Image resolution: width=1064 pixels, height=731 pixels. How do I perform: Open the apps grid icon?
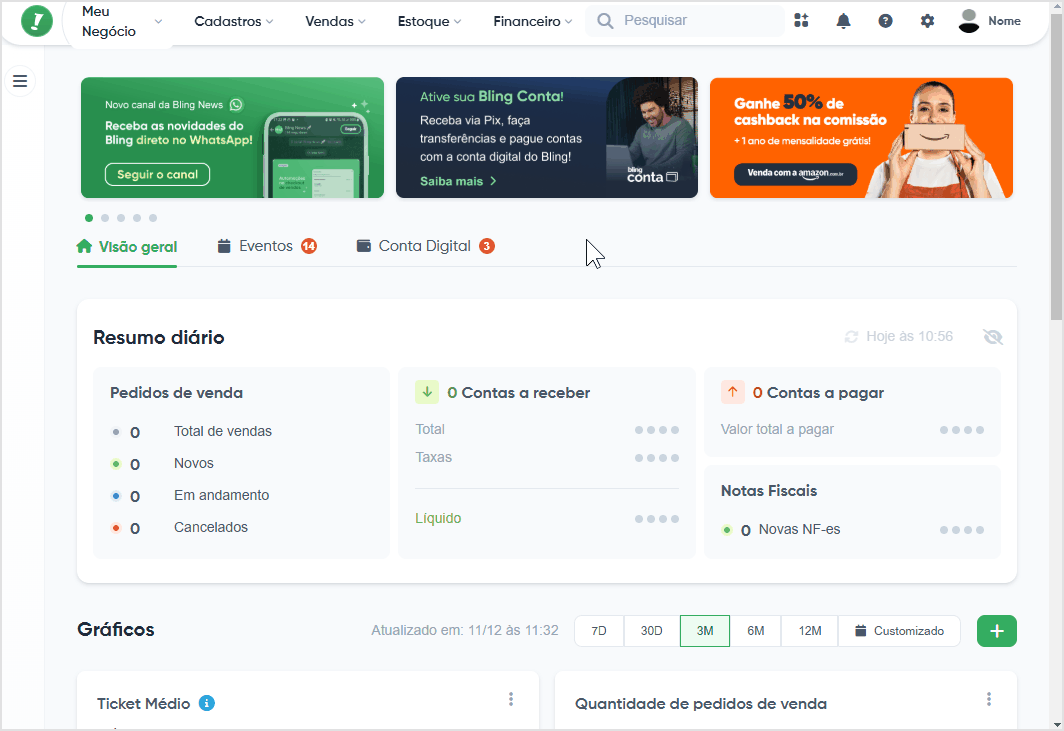[801, 21]
